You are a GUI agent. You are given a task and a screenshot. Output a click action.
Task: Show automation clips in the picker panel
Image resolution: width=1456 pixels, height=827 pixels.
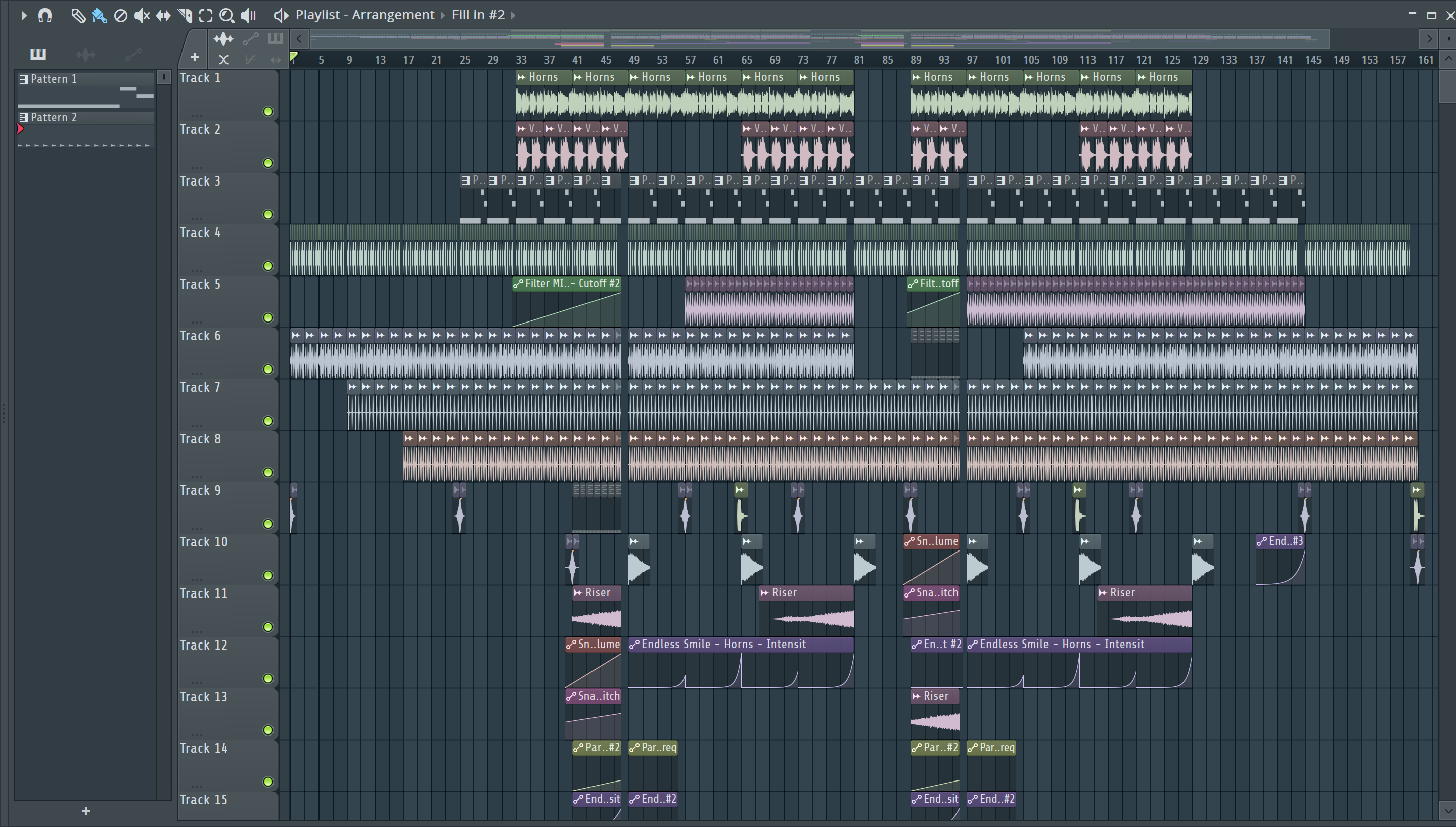[x=133, y=54]
